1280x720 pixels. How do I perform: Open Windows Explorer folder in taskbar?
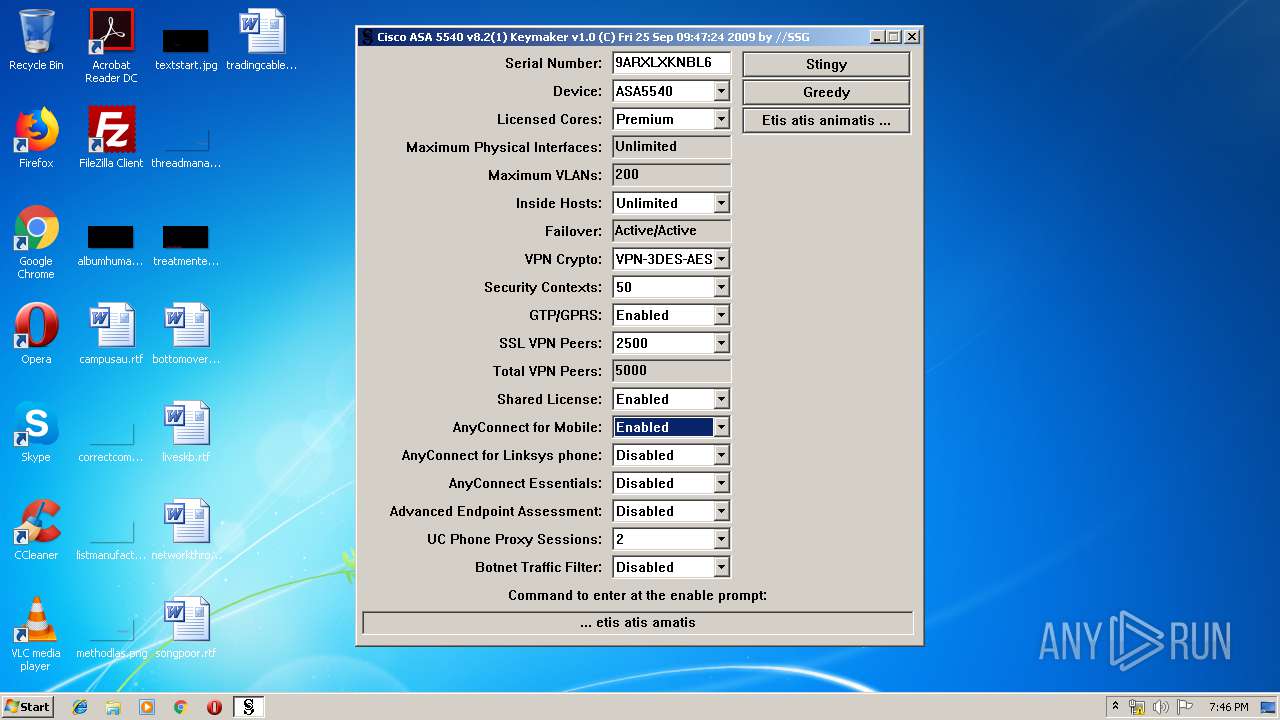[113, 707]
